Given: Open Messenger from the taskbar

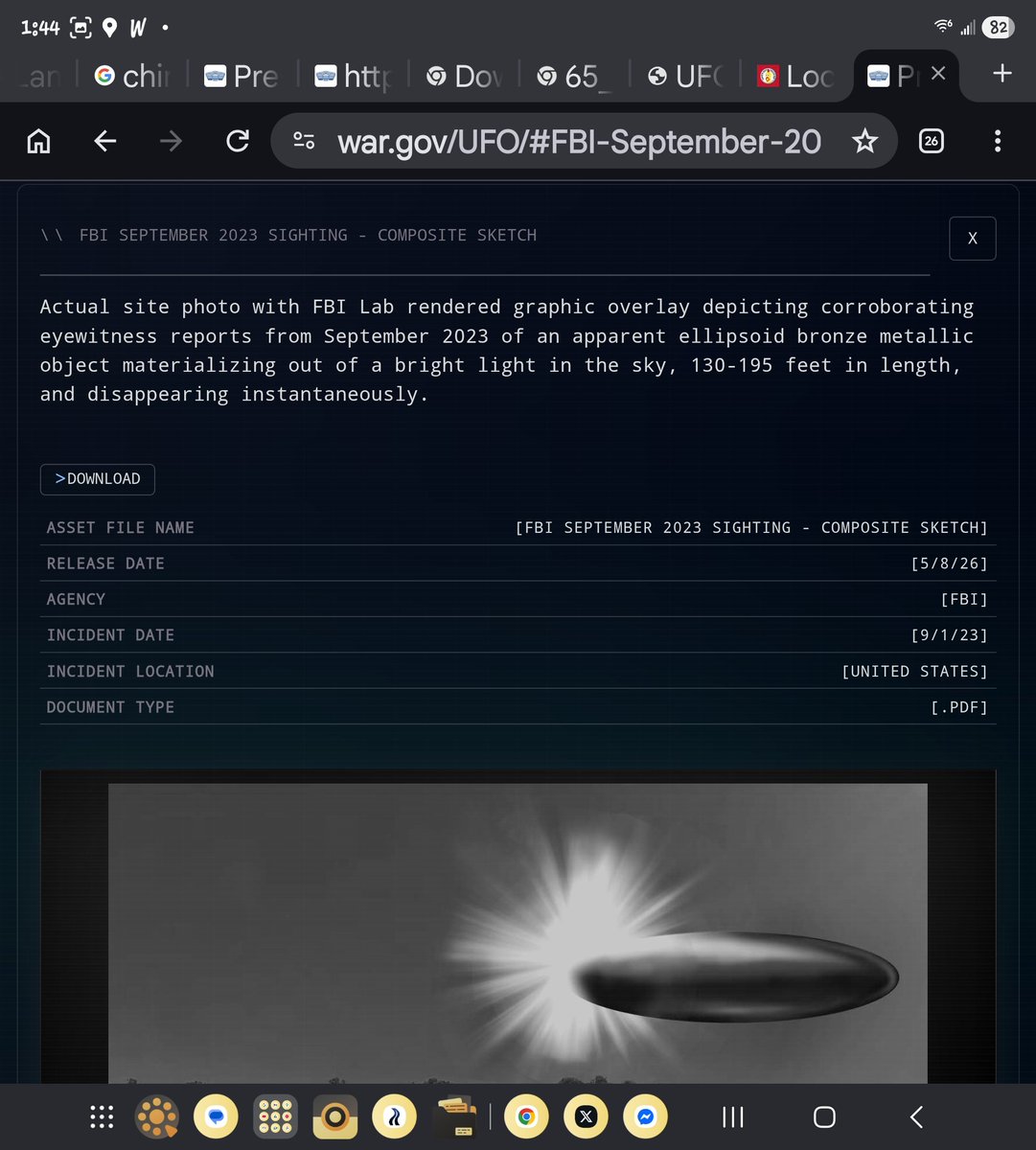Looking at the screenshot, I should [645, 1117].
